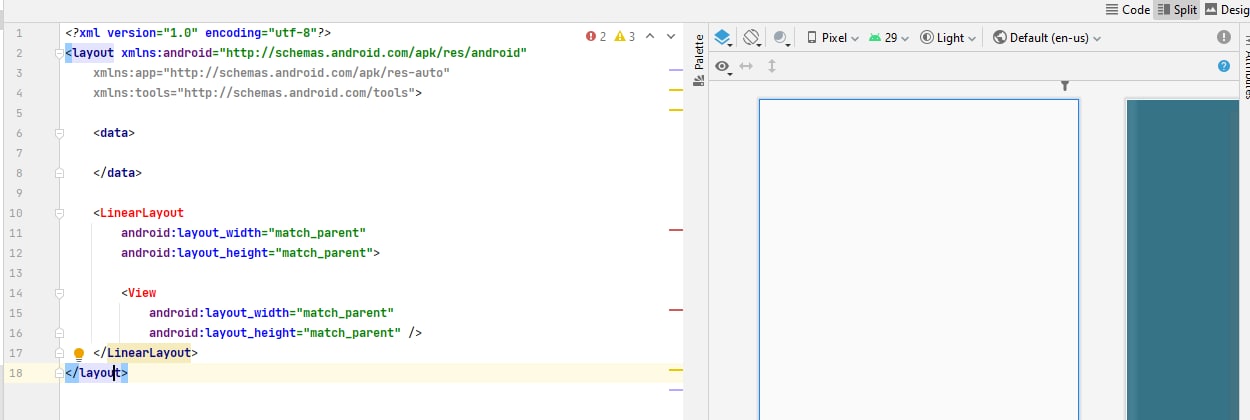The image size is (1250, 420).
Task: Open the Pixel device dropdown
Action: click(x=833, y=38)
